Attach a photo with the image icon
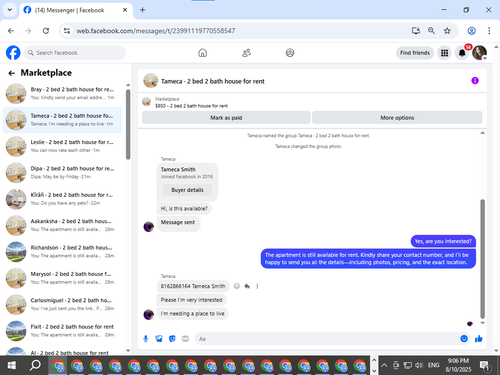Viewport: 500px width, 375px height. click(x=159, y=339)
